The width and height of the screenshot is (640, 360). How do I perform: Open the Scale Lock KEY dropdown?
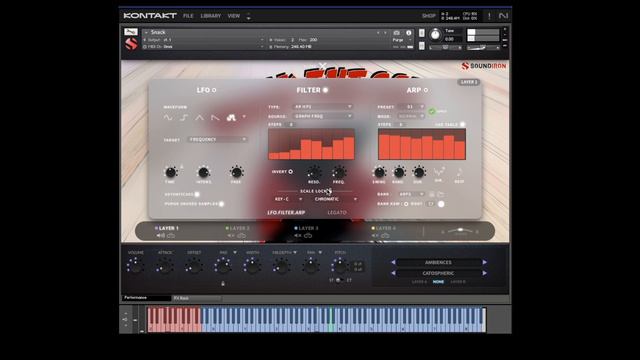[289, 199]
